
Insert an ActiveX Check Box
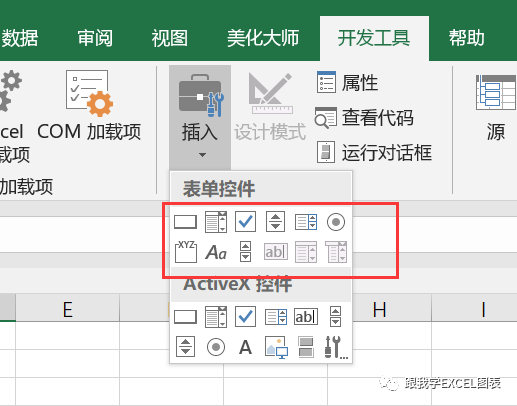coord(245,317)
